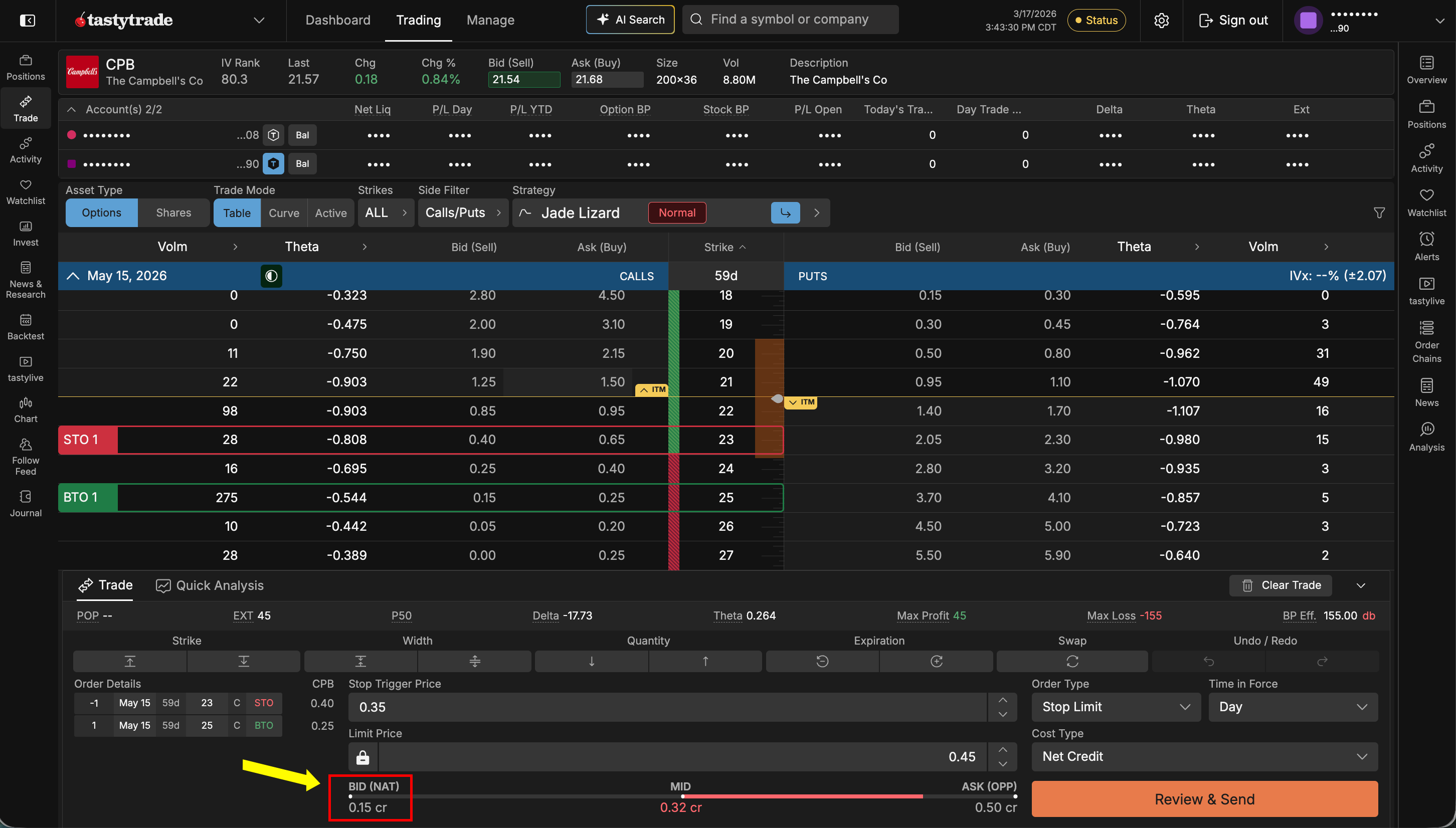Click the option chain filter funnel icon
This screenshot has width=1456, height=828.
[1379, 213]
